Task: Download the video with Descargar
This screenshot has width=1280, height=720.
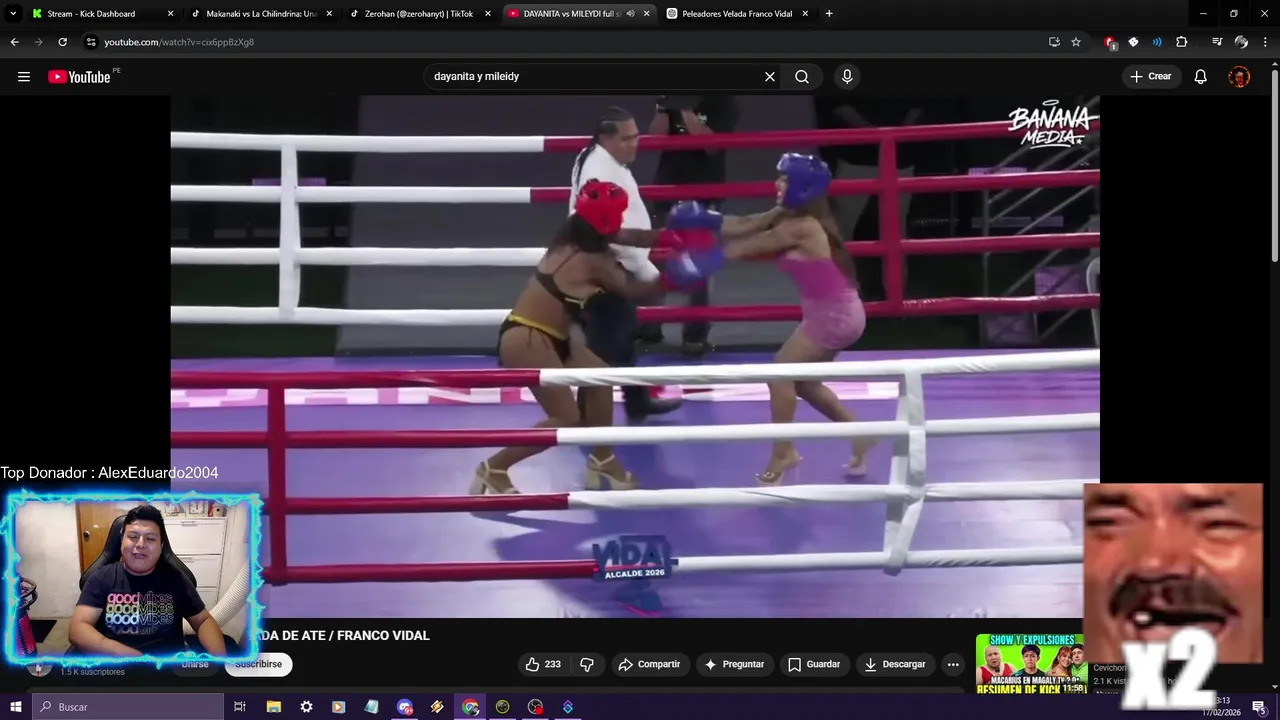Action: point(895,664)
